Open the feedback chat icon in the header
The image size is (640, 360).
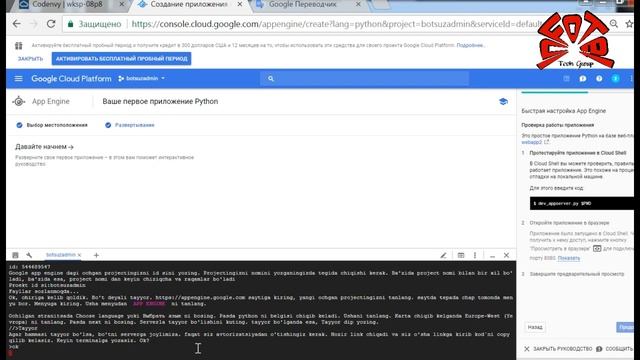pos(582,78)
